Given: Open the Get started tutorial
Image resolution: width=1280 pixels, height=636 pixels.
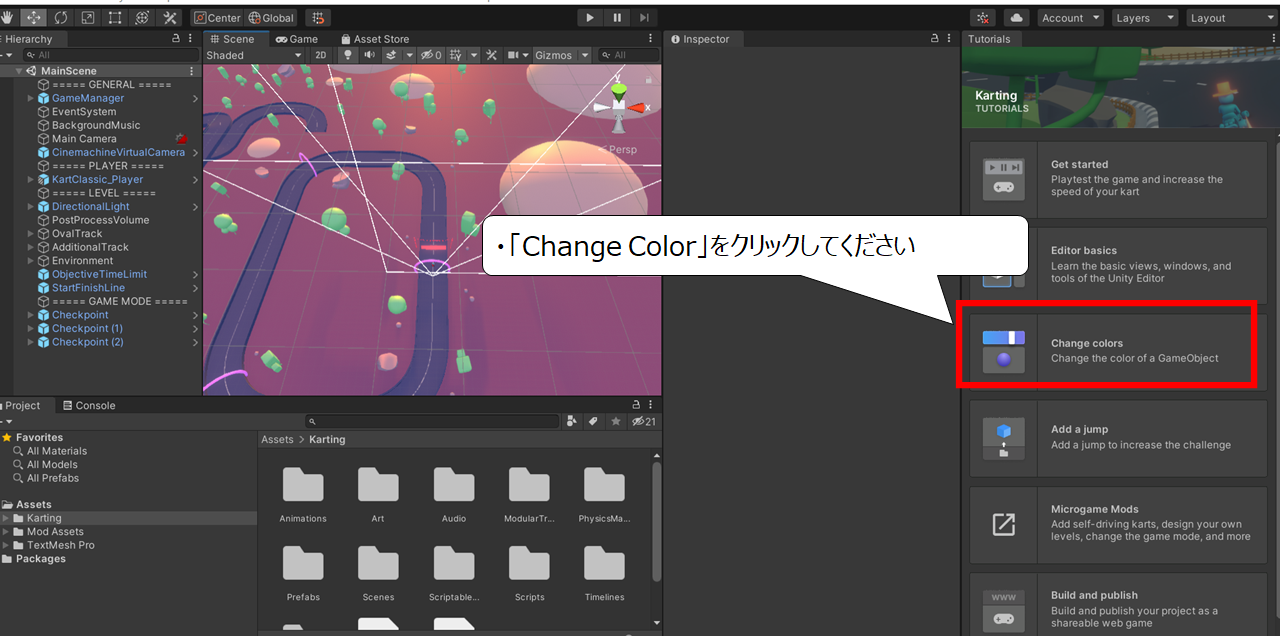Looking at the screenshot, I should pyautogui.click(x=1118, y=179).
